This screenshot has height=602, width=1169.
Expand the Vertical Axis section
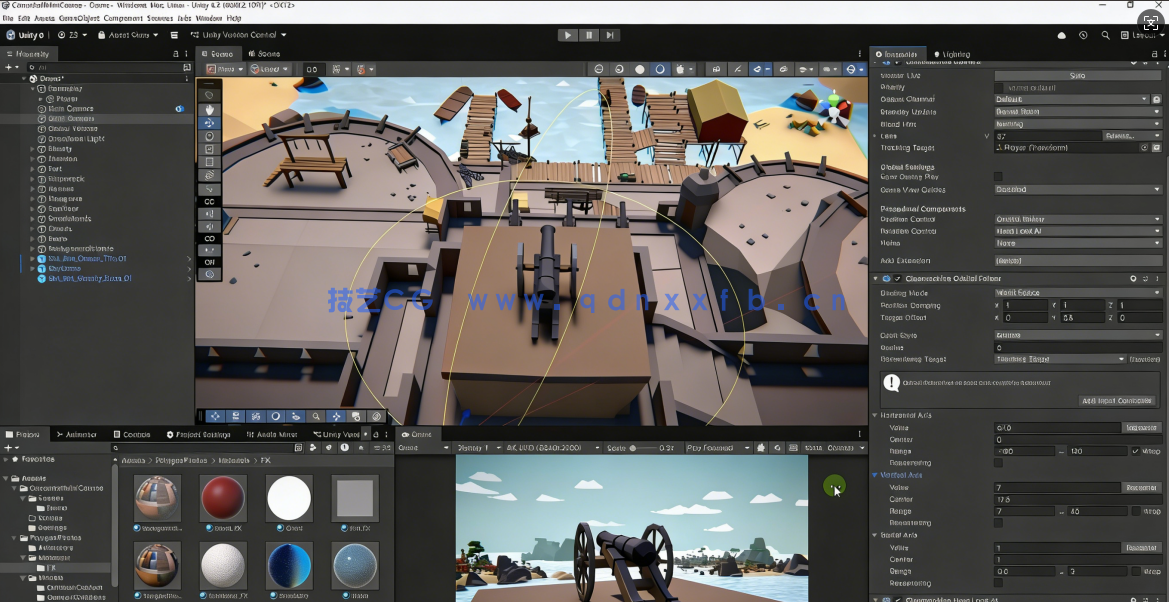(x=876, y=475)
